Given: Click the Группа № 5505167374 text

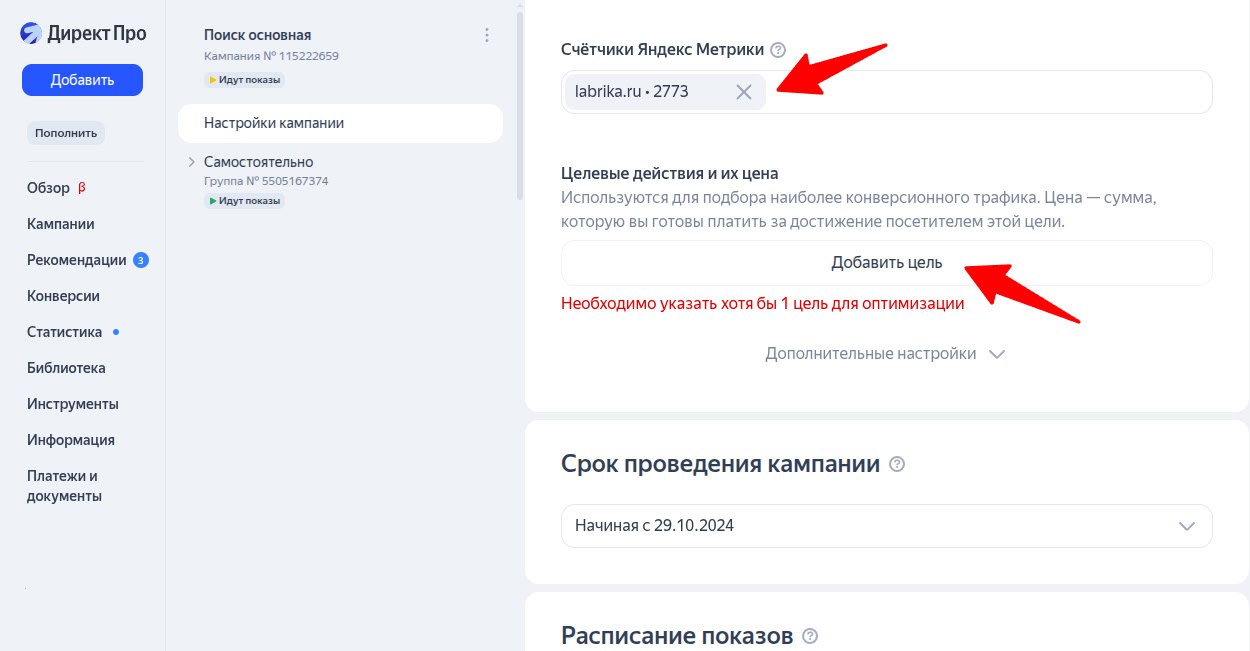Looking at the screenshot, I should click(266, 181).
